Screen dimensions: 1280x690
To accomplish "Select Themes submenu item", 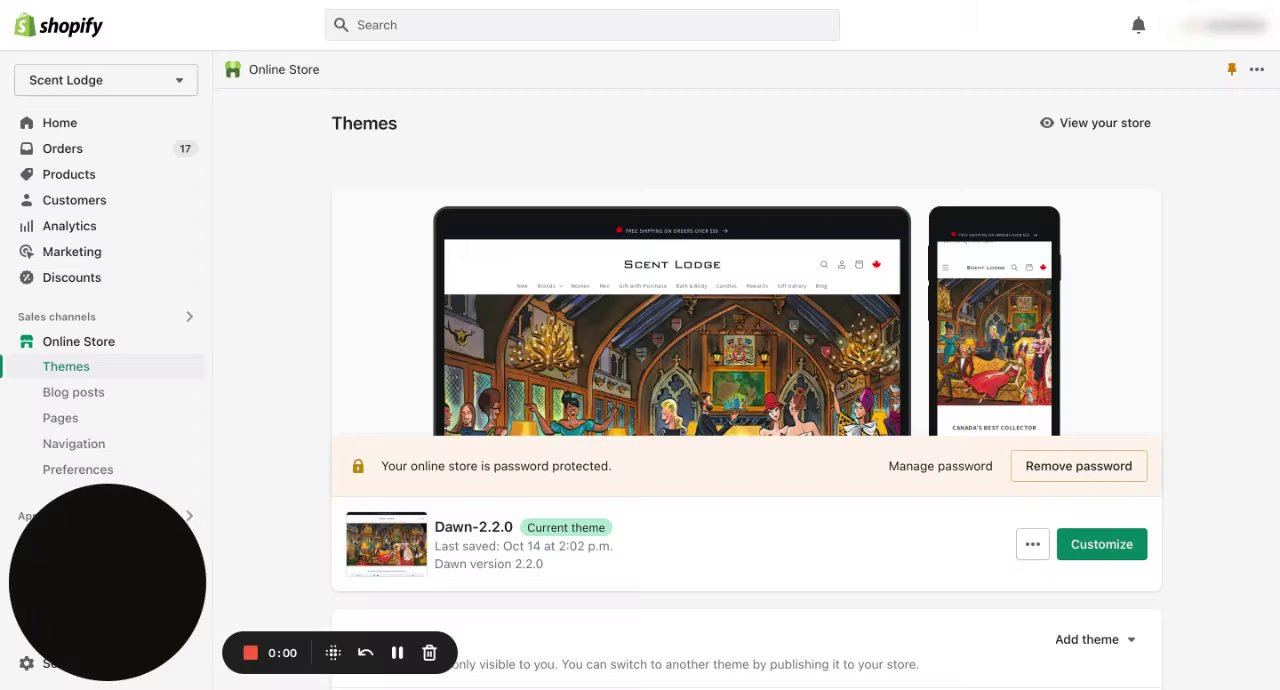I will pos(66,367).
